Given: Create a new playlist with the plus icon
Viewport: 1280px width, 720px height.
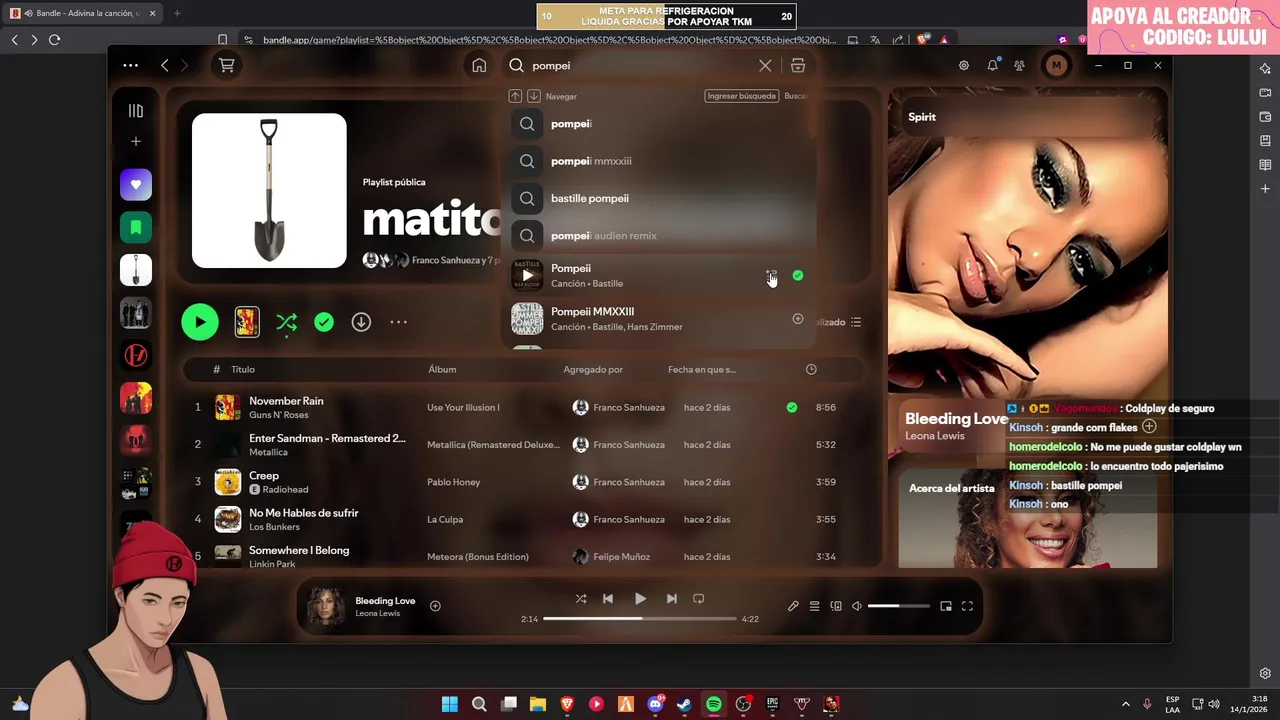Looking at the screenshot, I should (x=136, y=142).
